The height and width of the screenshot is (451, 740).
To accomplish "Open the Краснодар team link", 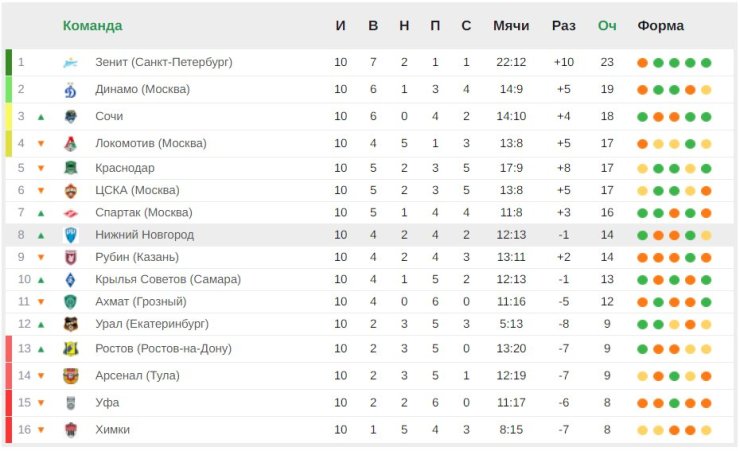I will click(125, 168).
